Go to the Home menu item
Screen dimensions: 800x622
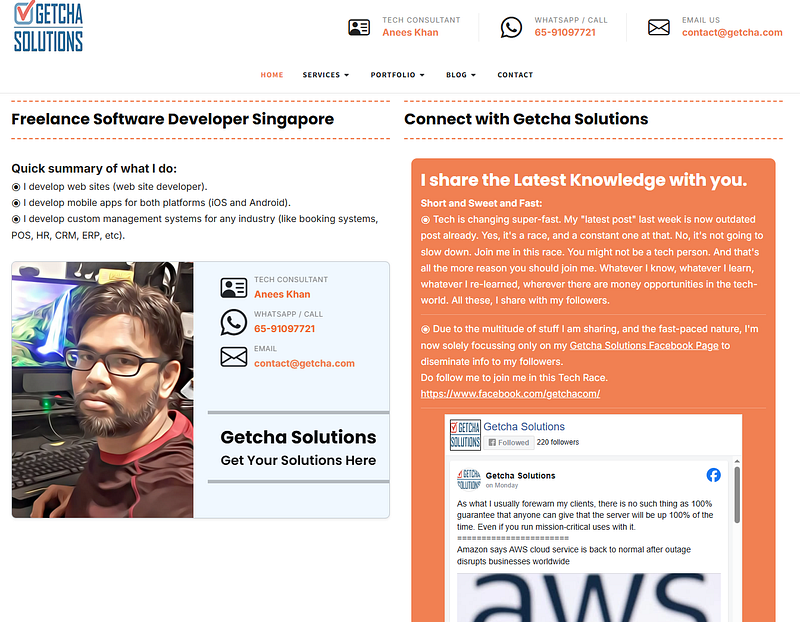pos(271,75)
